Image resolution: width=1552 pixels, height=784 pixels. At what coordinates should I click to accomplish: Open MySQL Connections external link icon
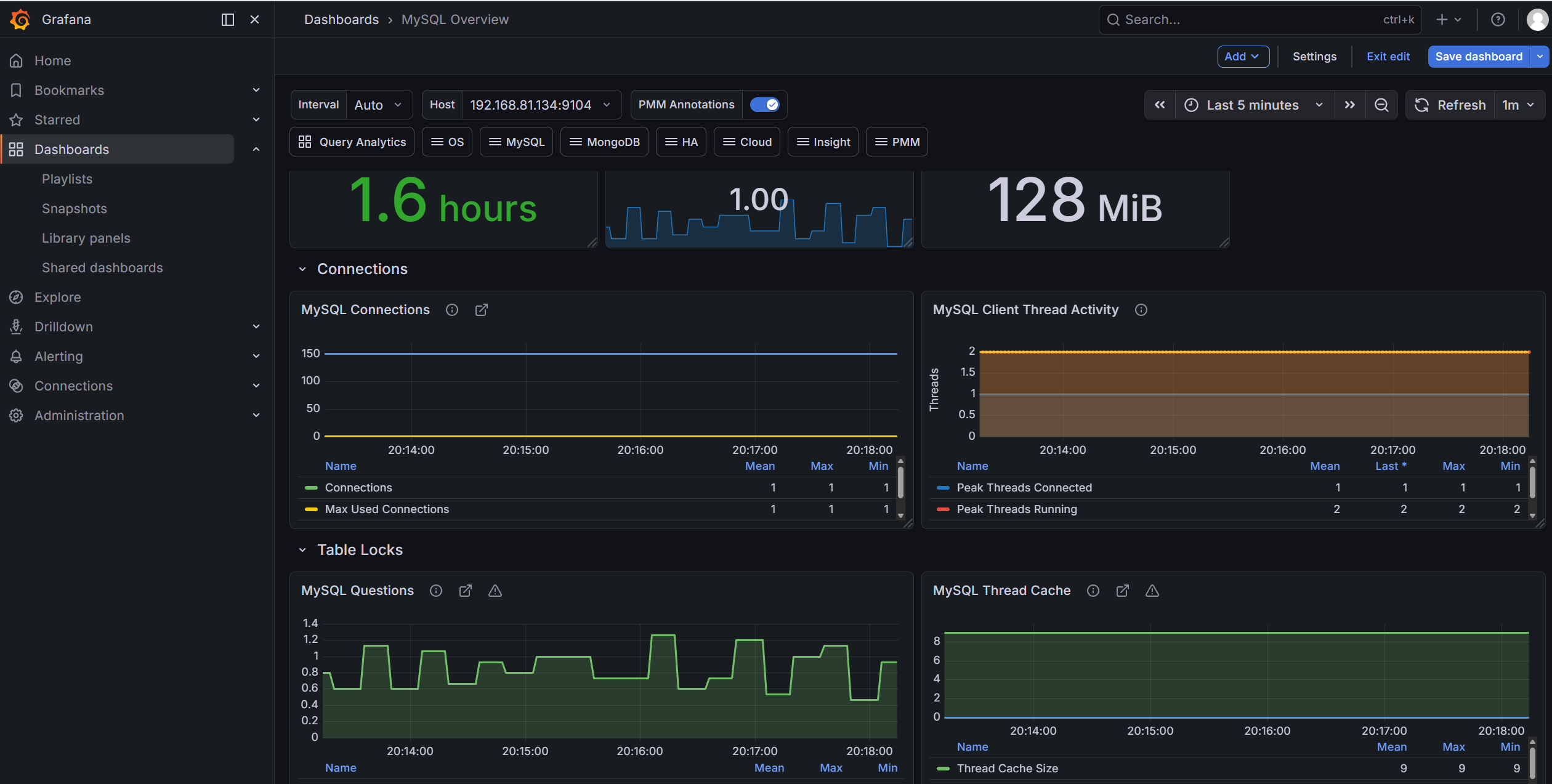point(482,310)
